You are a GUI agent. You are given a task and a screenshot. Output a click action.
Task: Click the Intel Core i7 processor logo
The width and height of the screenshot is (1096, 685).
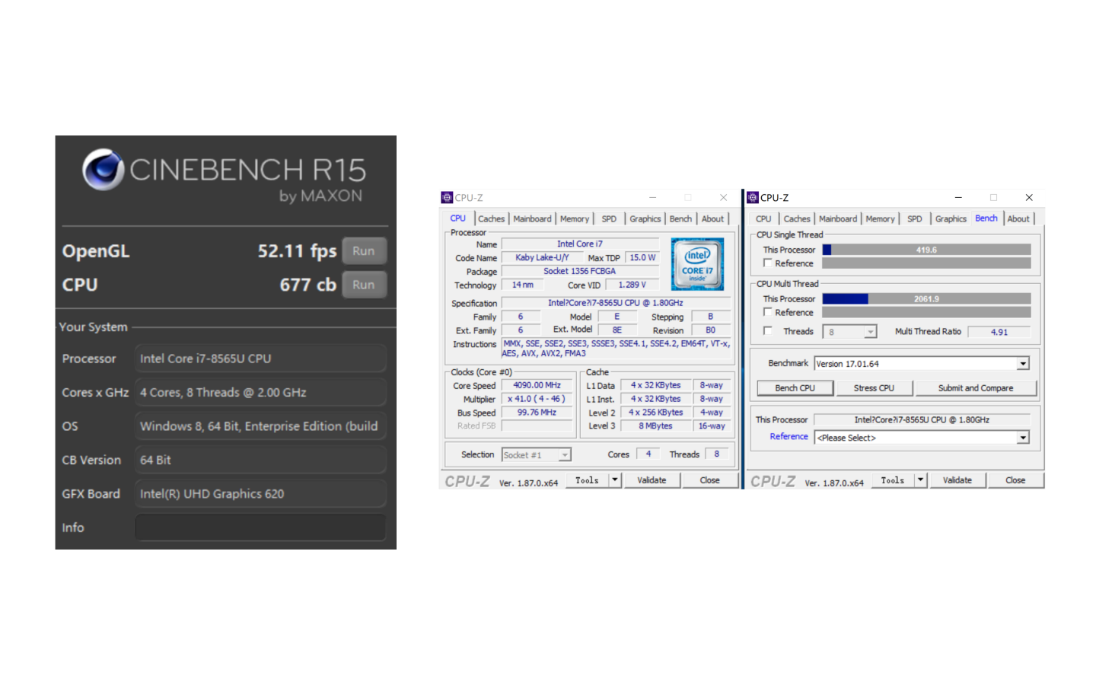(697, 264)
